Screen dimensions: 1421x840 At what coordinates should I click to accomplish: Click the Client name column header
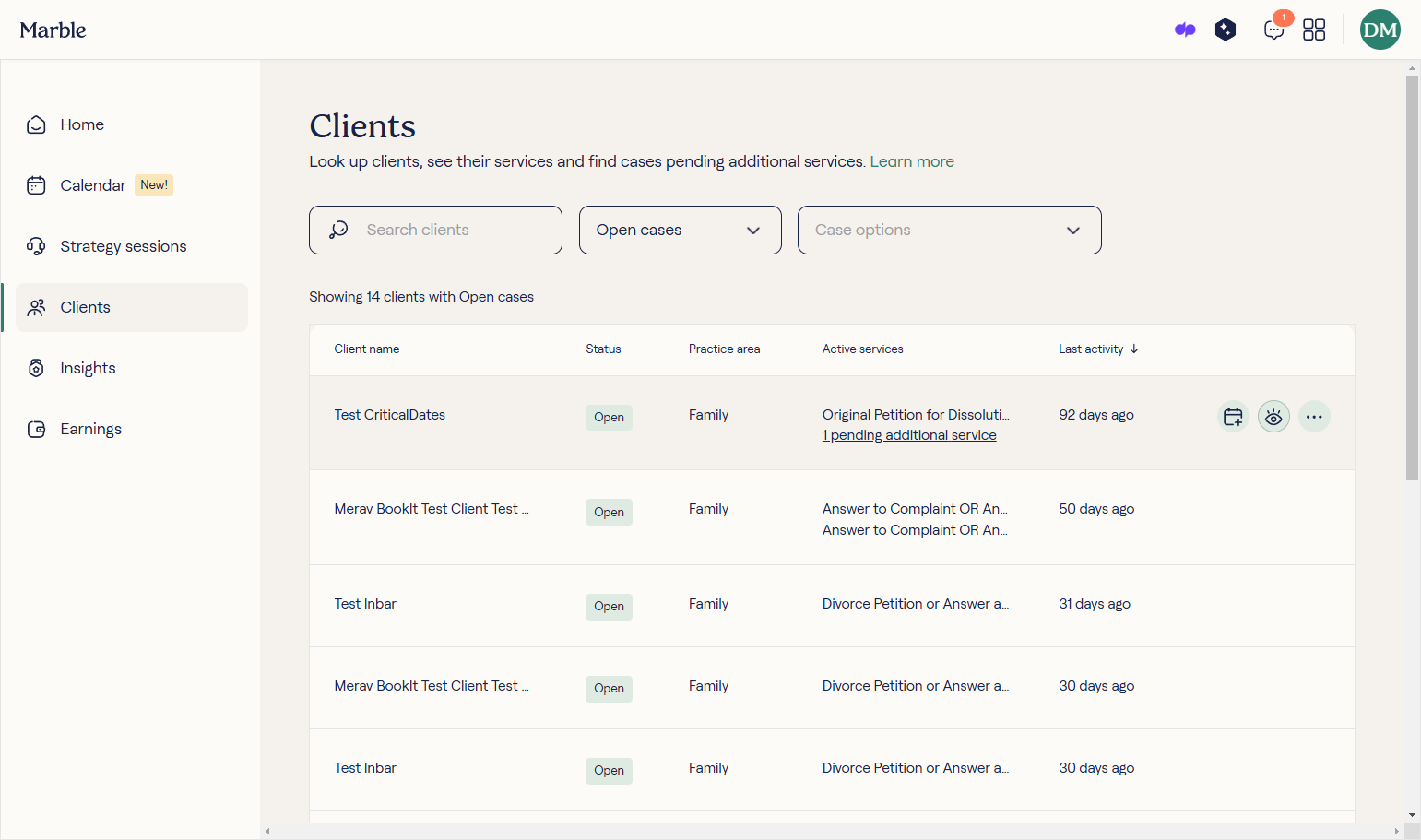367,349
